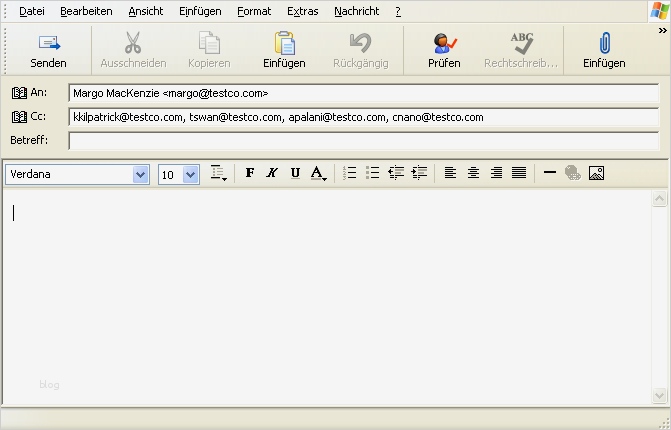Click inside the message body area
671x430 pixels.
pyautogui.click(x=327, y=297)
